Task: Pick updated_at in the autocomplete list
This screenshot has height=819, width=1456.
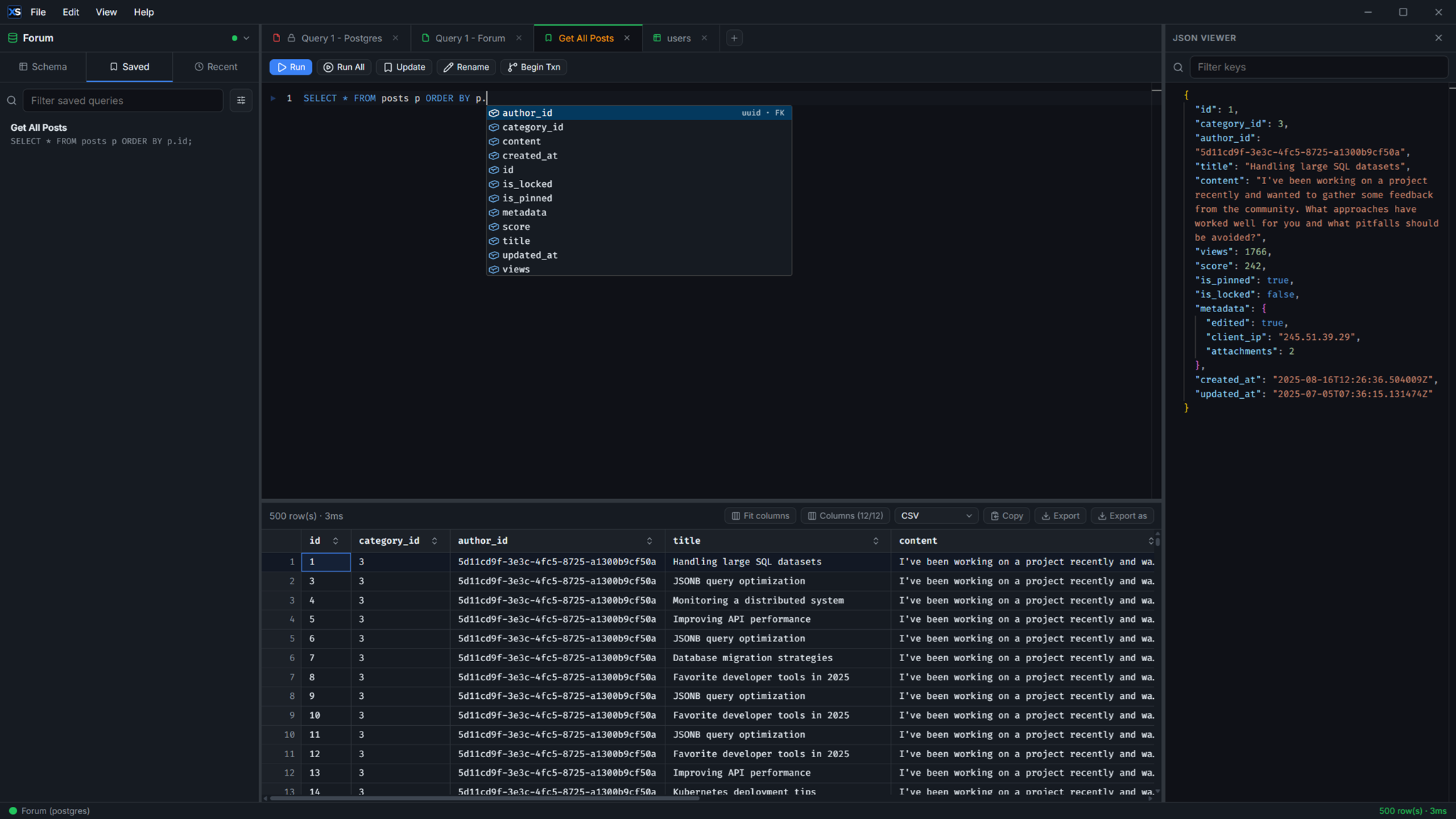Action: point(638,255)
